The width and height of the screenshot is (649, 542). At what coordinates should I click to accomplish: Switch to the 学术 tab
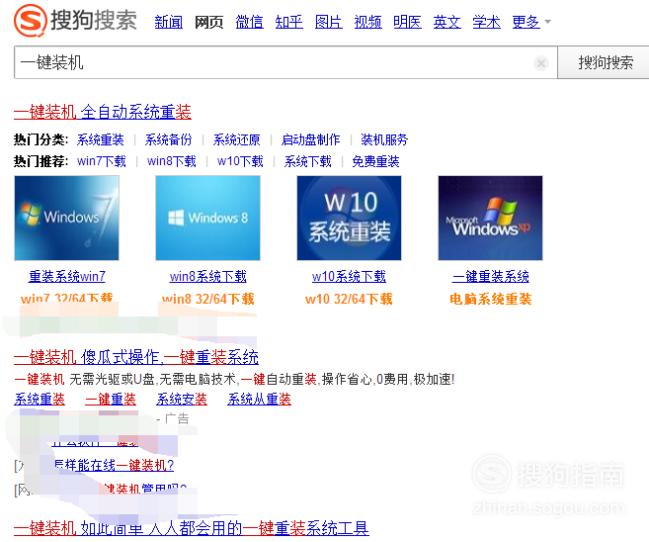point(487,22)
